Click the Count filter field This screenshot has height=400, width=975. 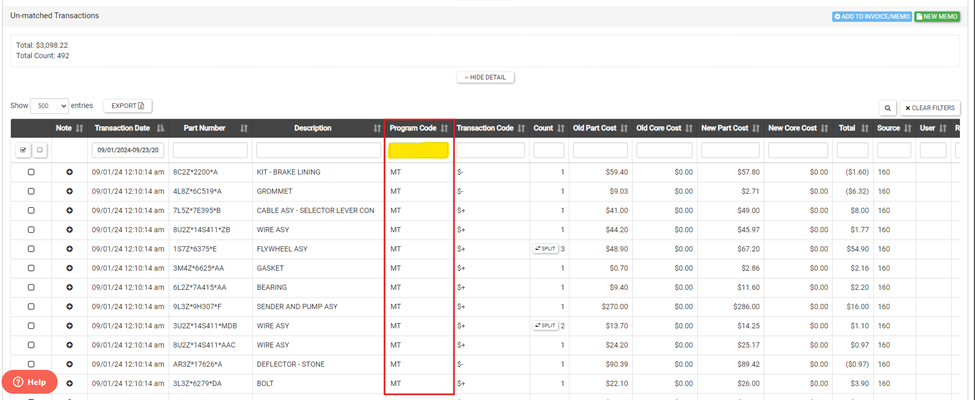549,150
